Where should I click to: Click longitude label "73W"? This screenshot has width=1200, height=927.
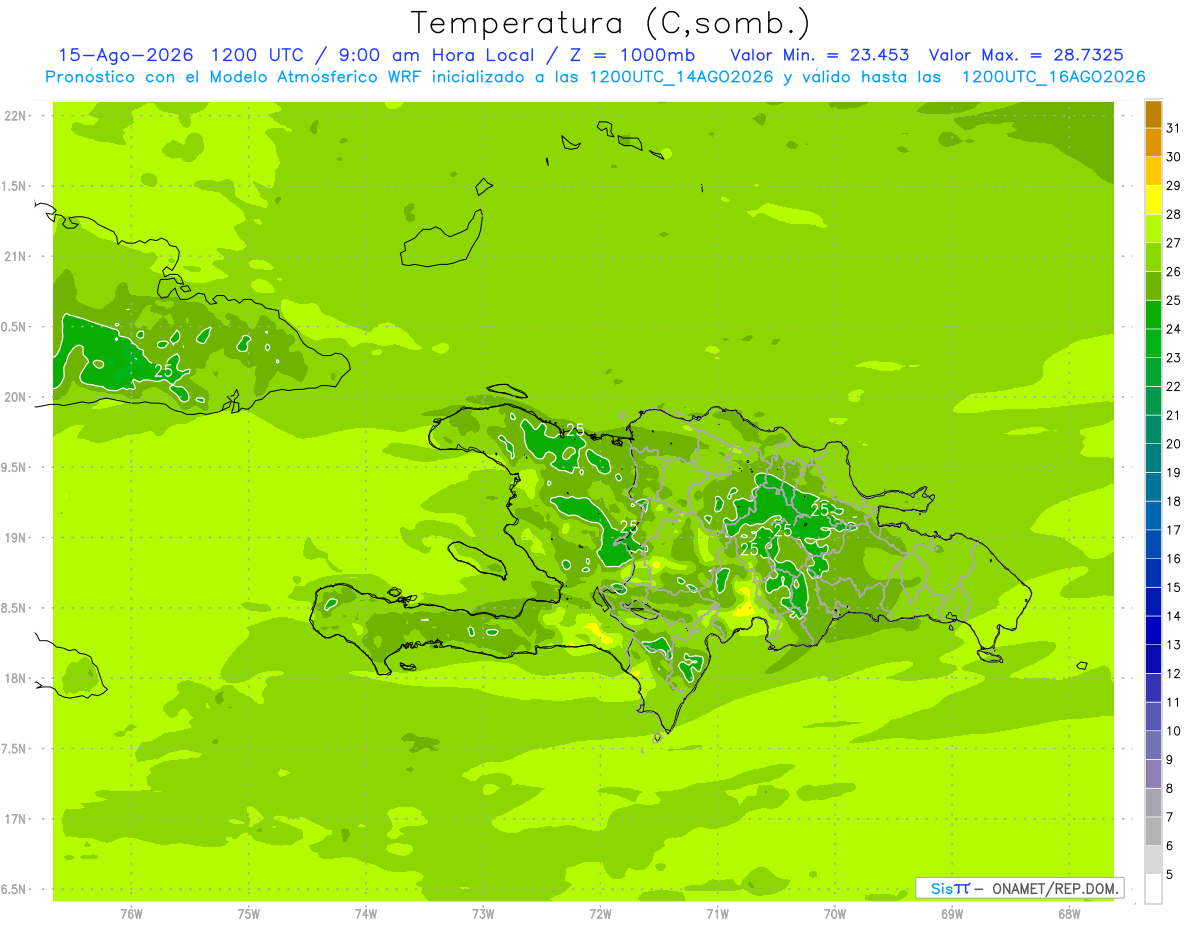tap(483, 914)
